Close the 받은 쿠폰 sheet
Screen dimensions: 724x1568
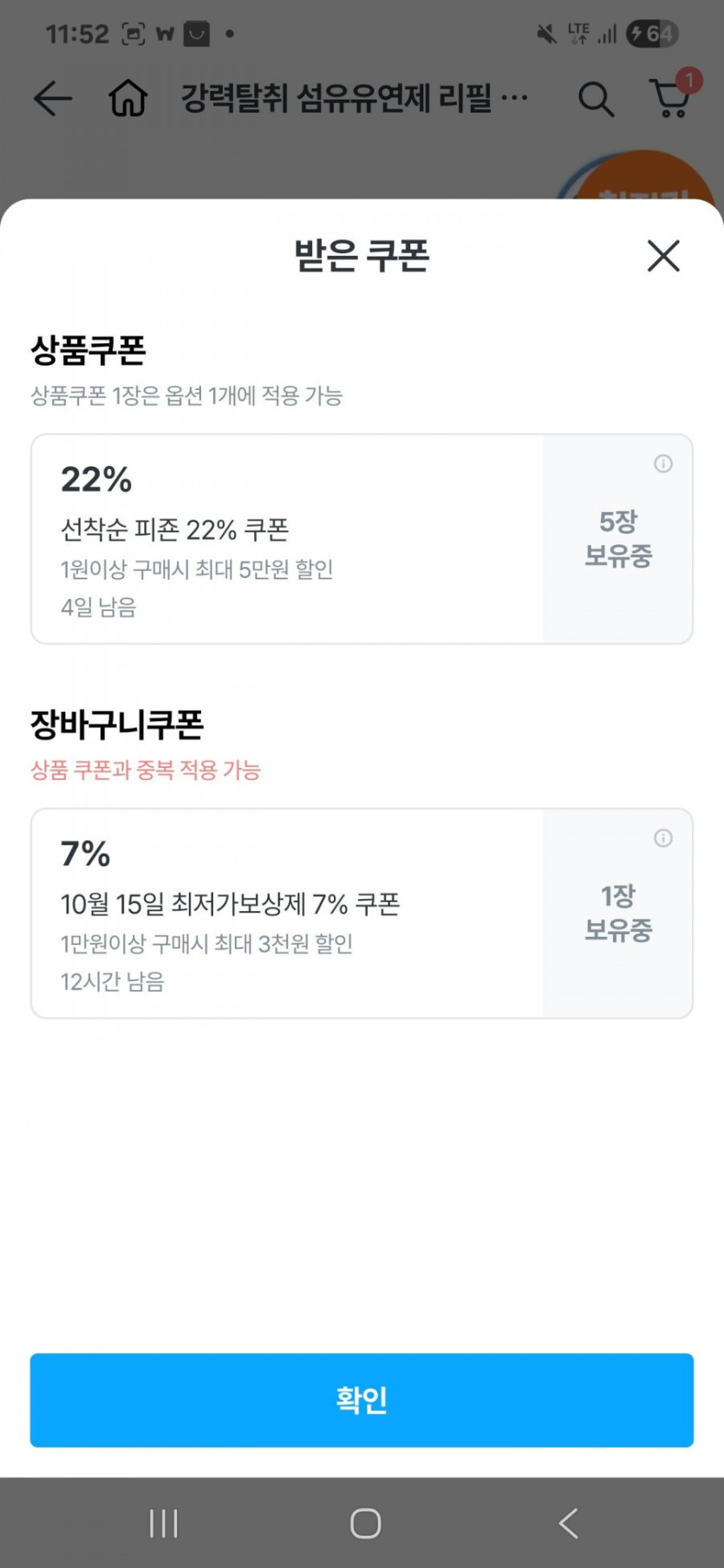(x=663, y=256)
